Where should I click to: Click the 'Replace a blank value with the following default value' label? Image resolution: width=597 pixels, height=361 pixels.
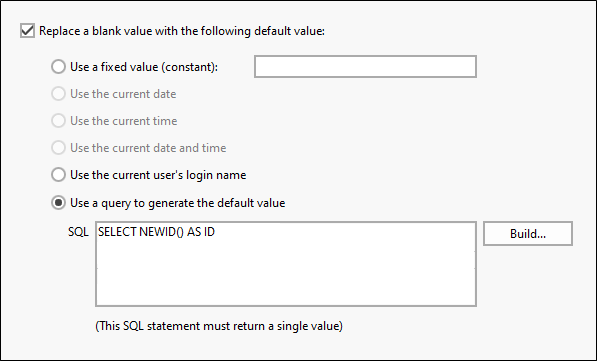(182, 31)
